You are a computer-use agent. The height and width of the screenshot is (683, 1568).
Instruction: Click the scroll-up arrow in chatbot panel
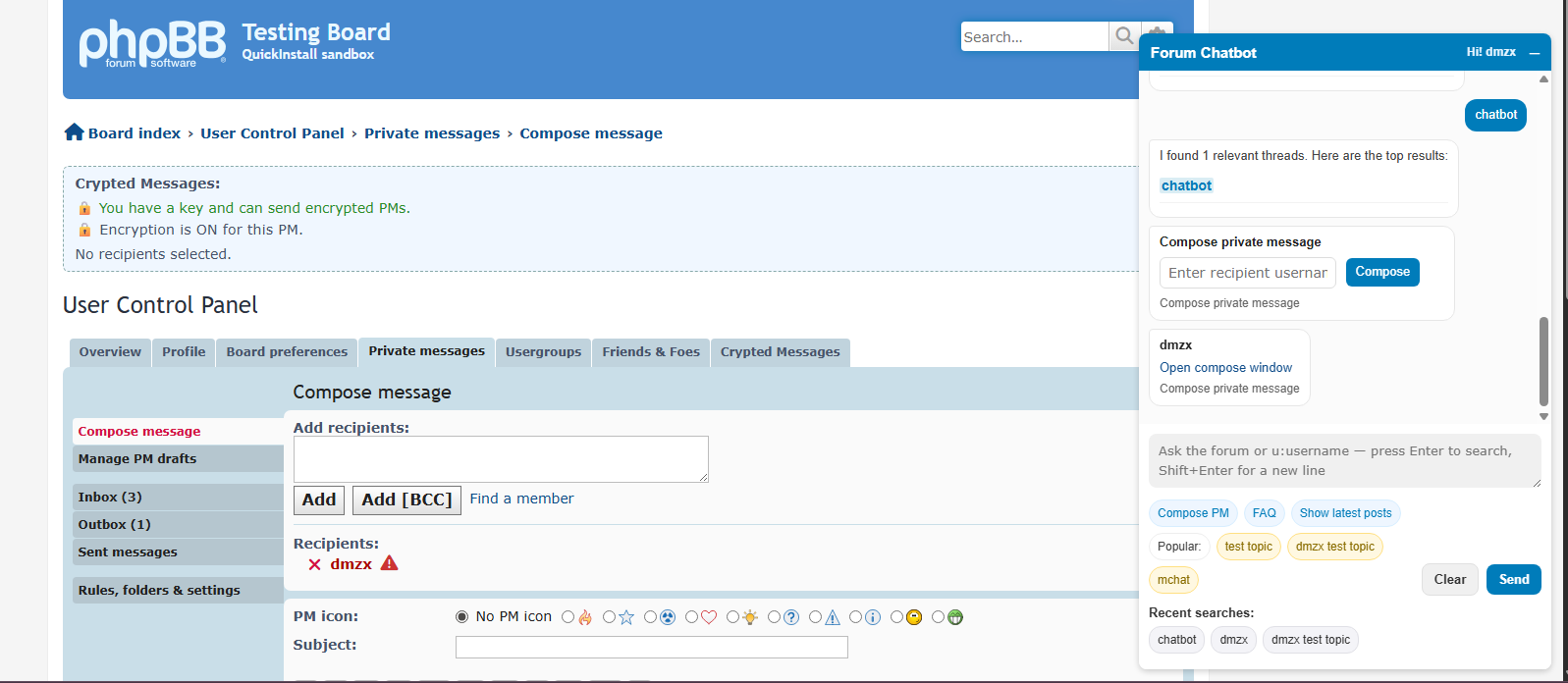(1543, 79)
